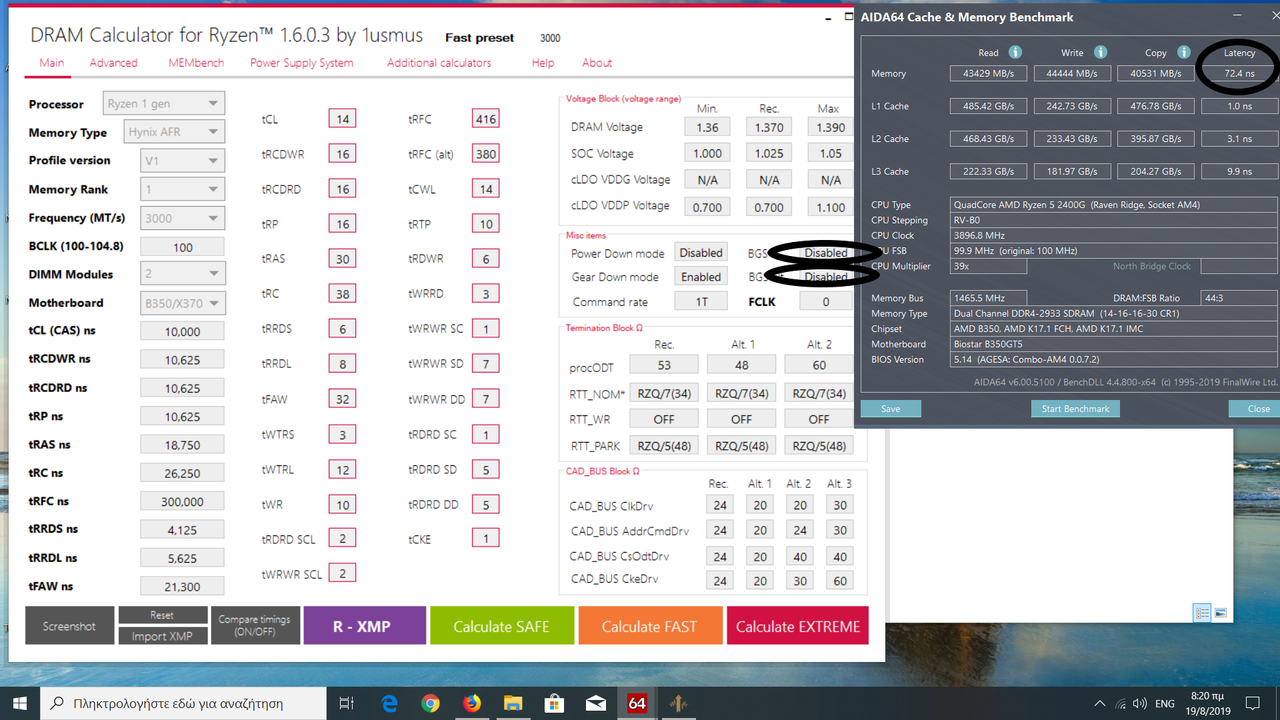Switch to large icons view in background window

tap(1220, 613)
